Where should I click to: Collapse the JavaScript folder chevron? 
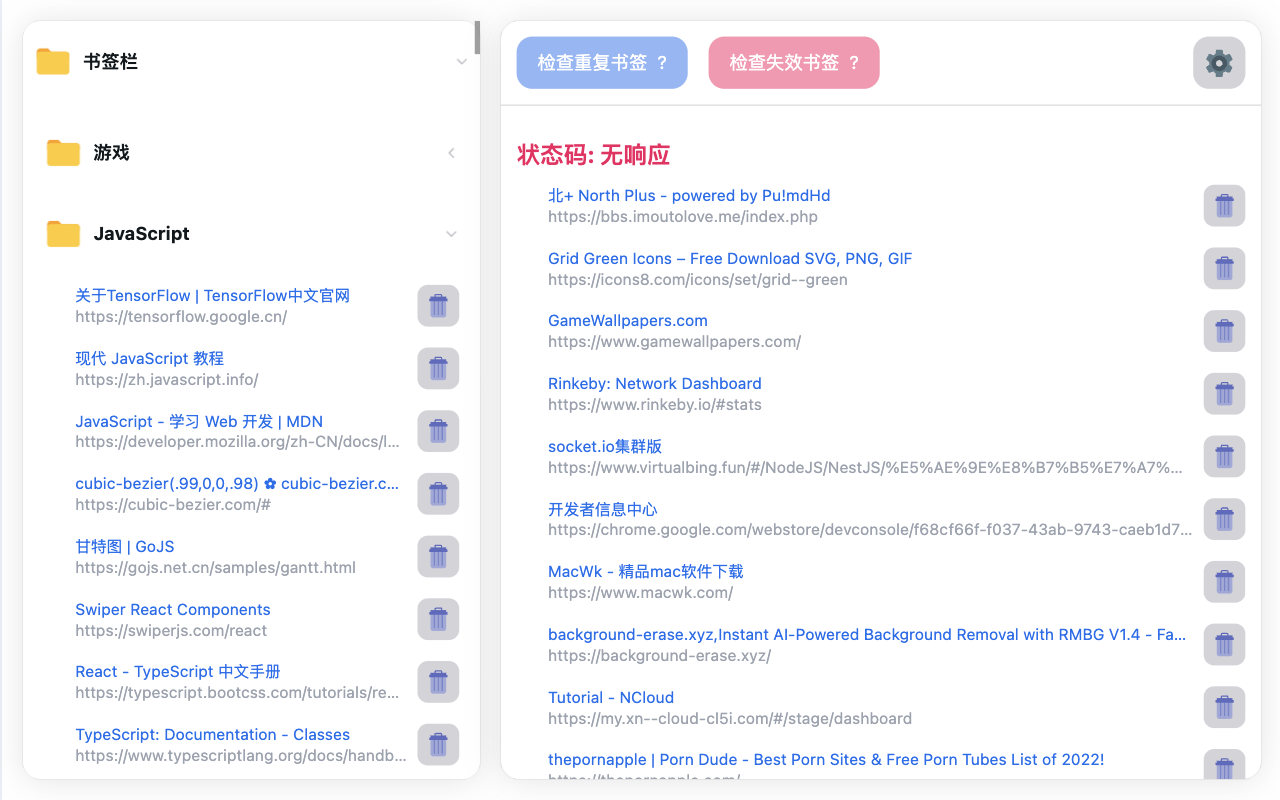pyautogui.click(x=451, y=233)
